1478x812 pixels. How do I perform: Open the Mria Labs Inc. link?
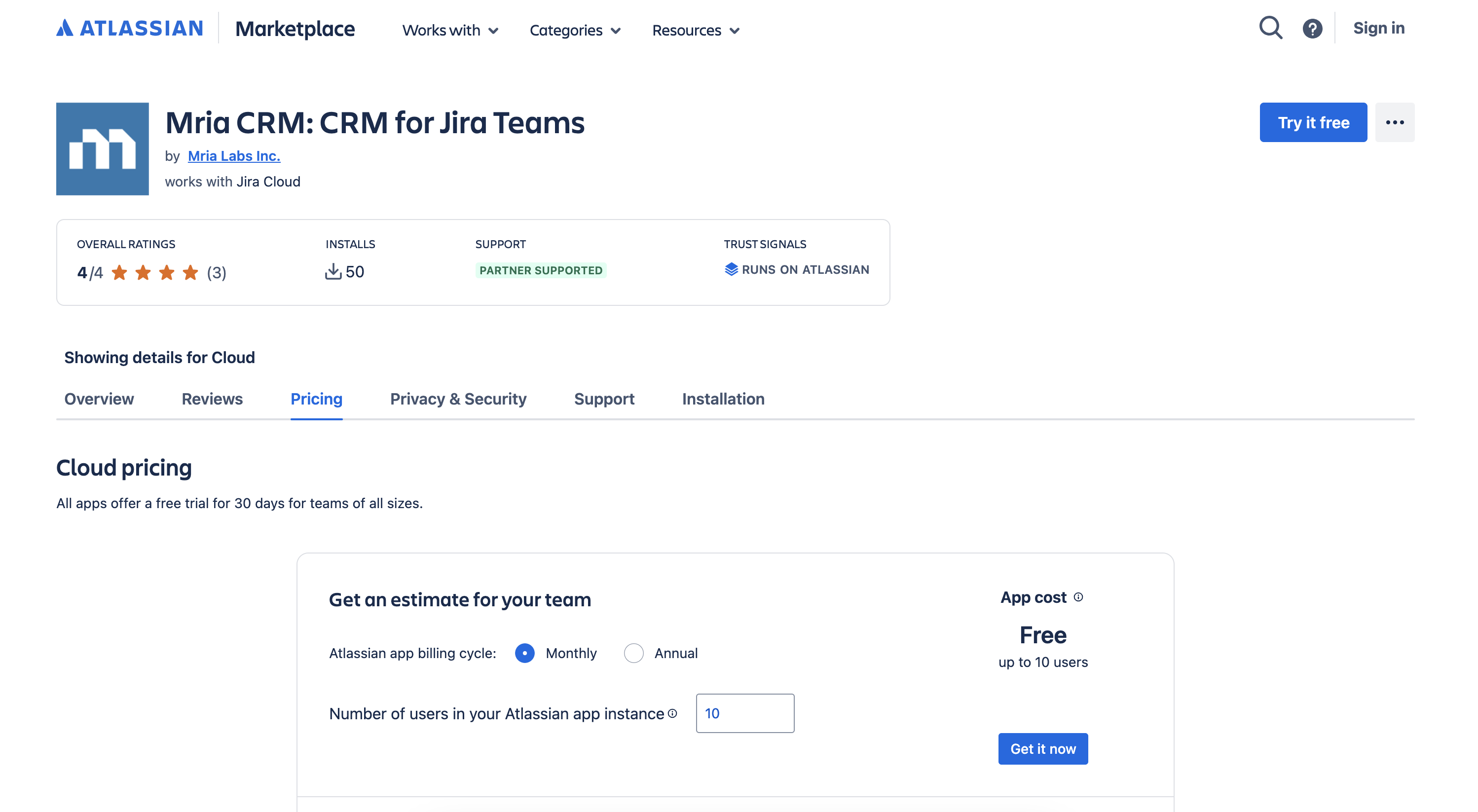[233, 155]
